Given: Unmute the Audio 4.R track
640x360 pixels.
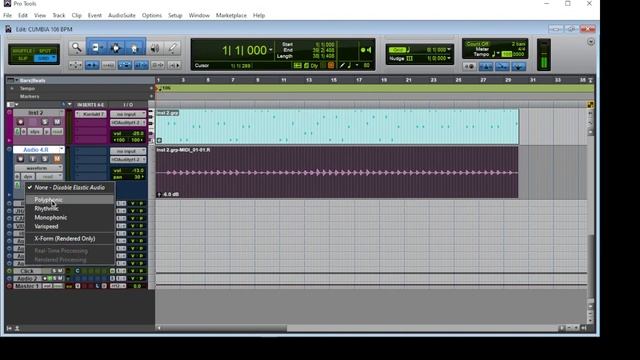Looking at the screenshot, I should pyautogui.click(x=57, y=159).
